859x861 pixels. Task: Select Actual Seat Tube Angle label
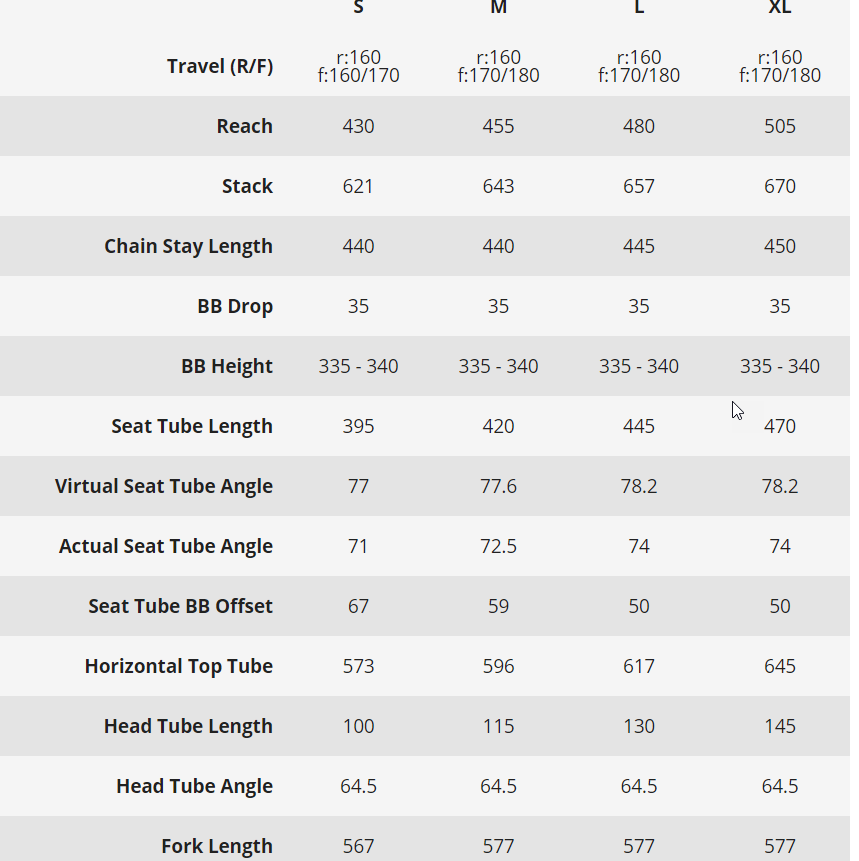(166, 546)
